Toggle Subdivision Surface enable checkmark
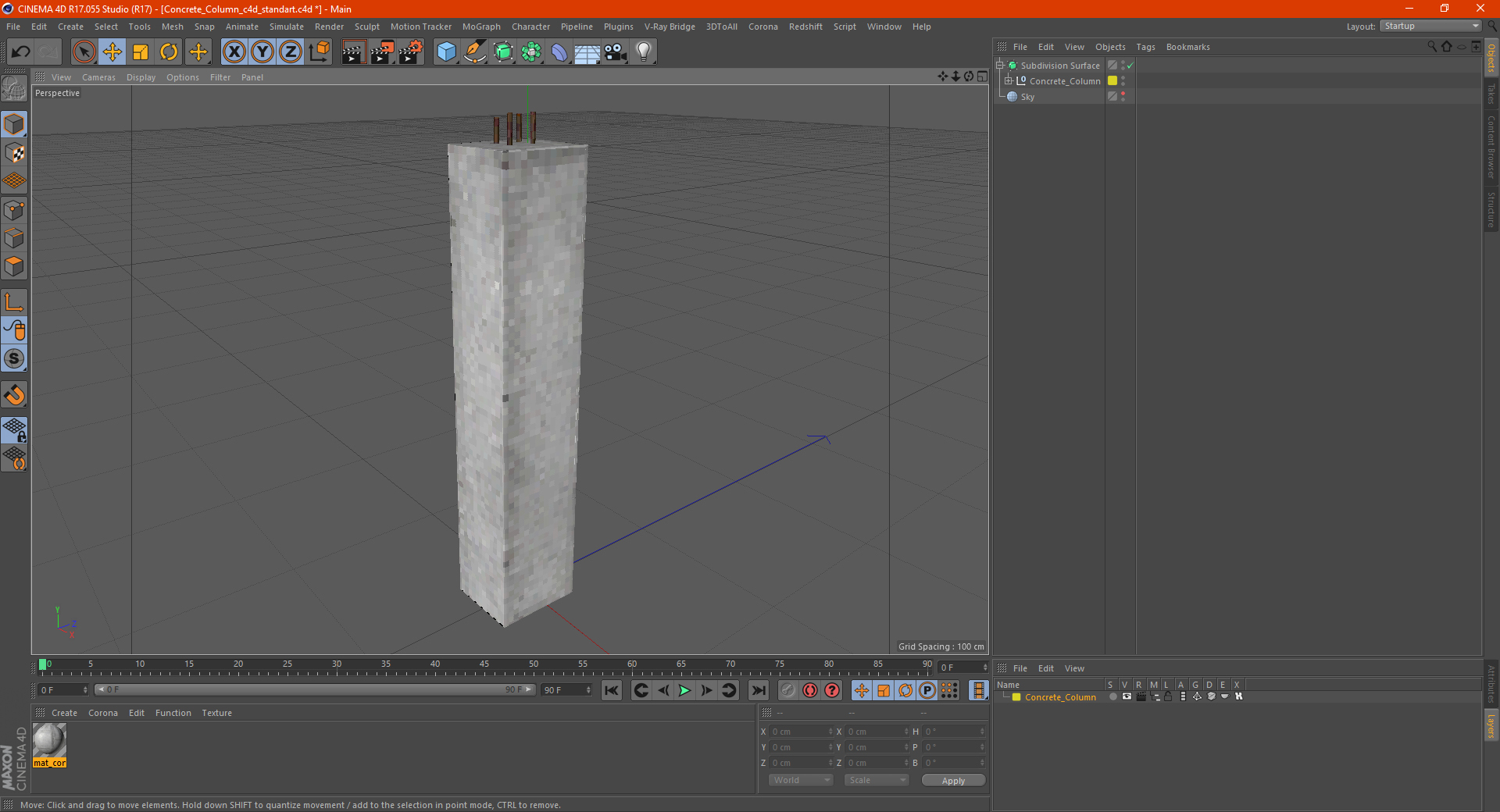 (1130, 66)
